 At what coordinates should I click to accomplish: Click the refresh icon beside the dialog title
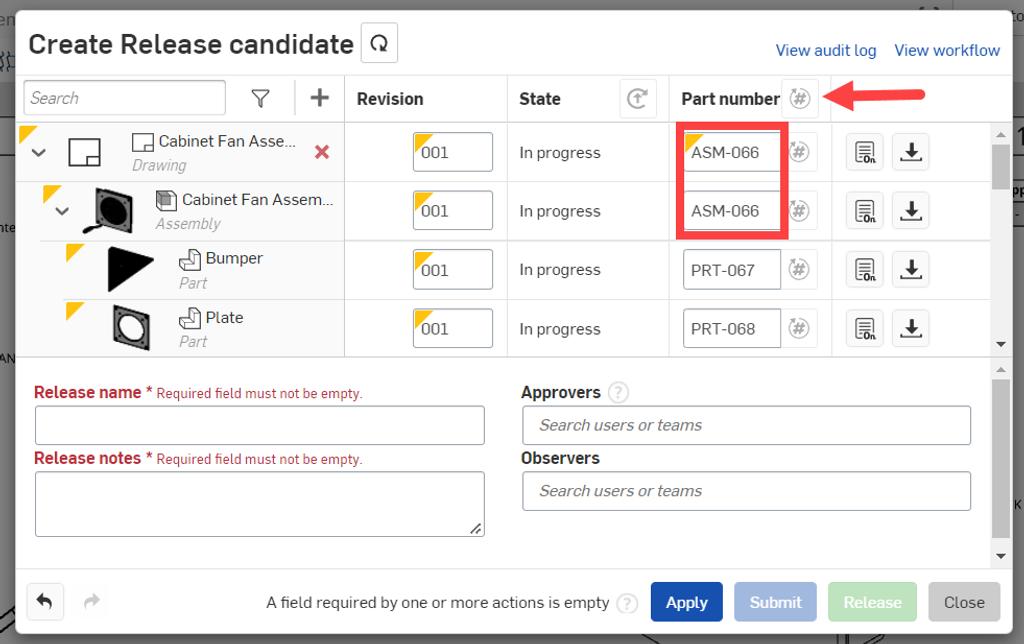[378, 43]
